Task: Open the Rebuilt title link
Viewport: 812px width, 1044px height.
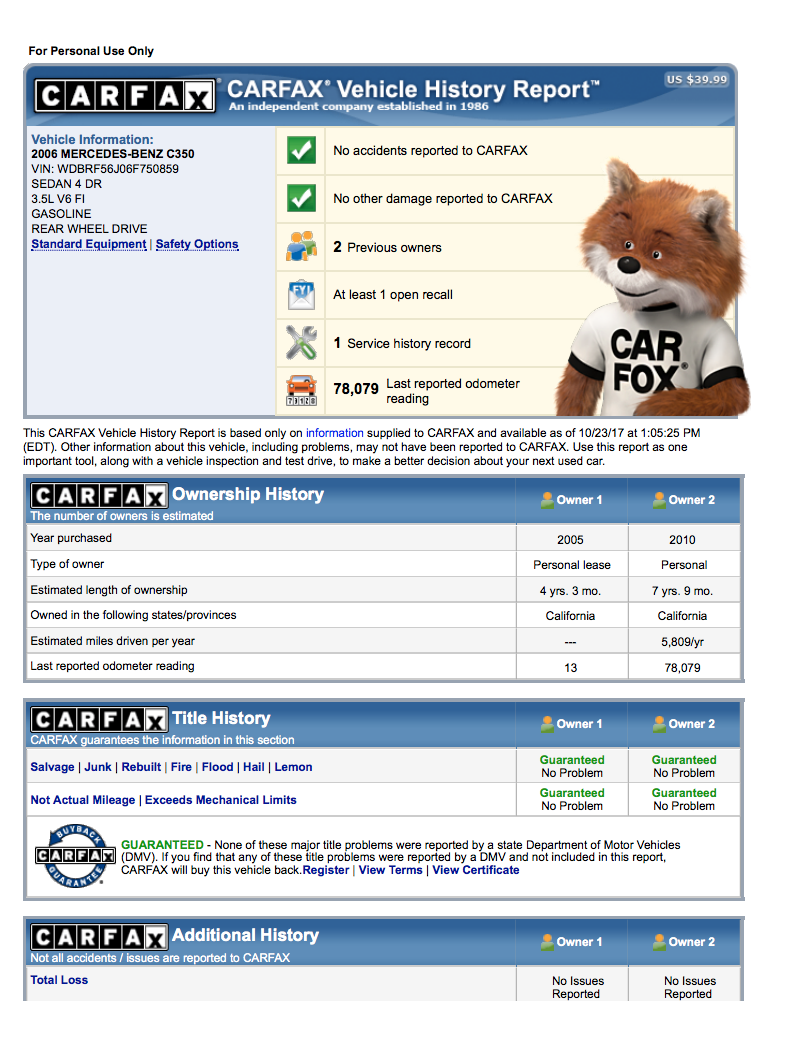Action: (x=141, y=767)
